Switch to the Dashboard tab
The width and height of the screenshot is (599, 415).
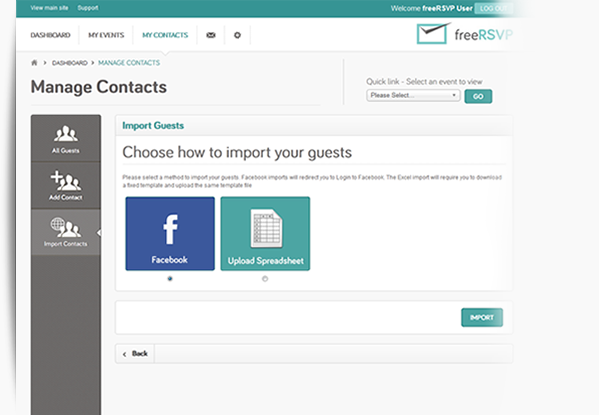[50, 35]
